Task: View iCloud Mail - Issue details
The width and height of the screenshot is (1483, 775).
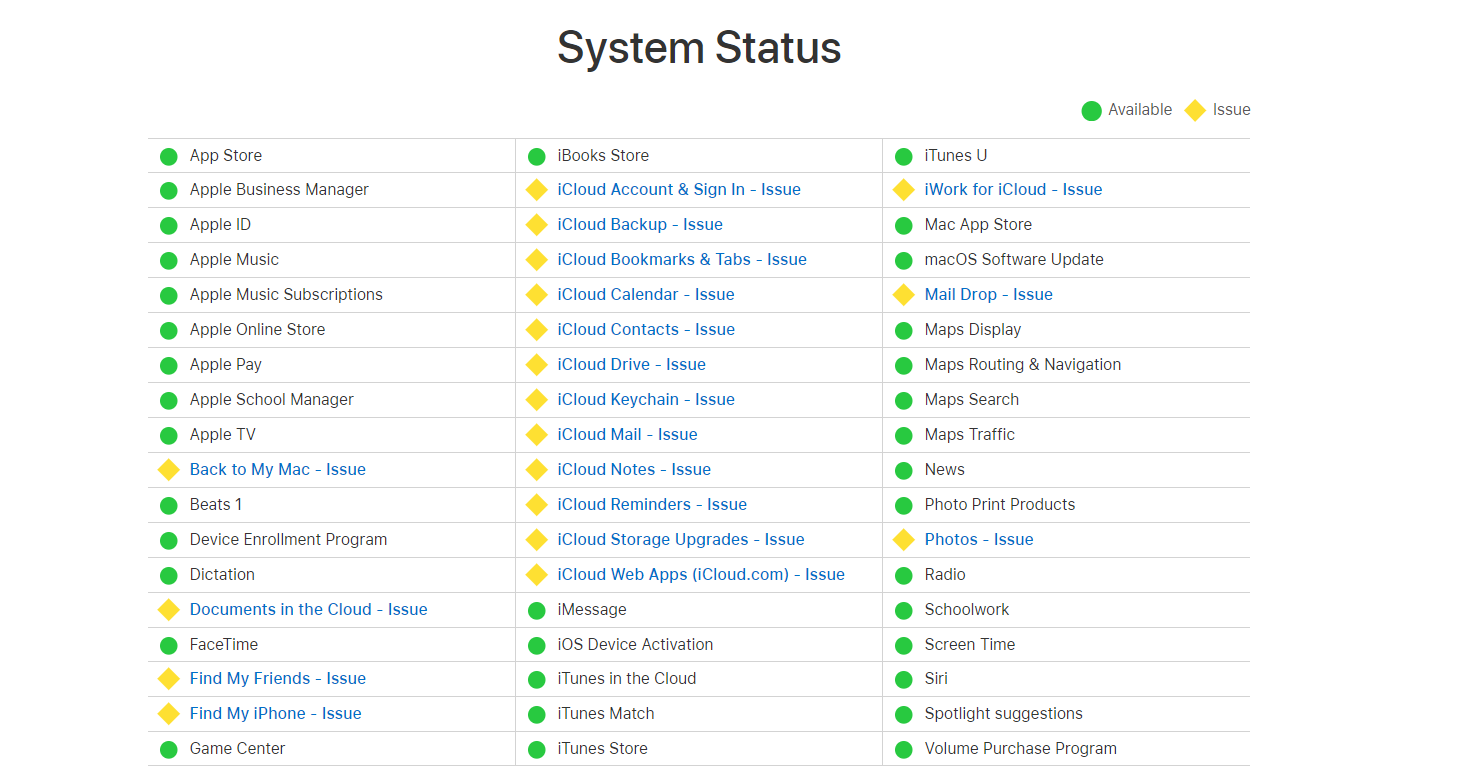Action: [628, 435]
